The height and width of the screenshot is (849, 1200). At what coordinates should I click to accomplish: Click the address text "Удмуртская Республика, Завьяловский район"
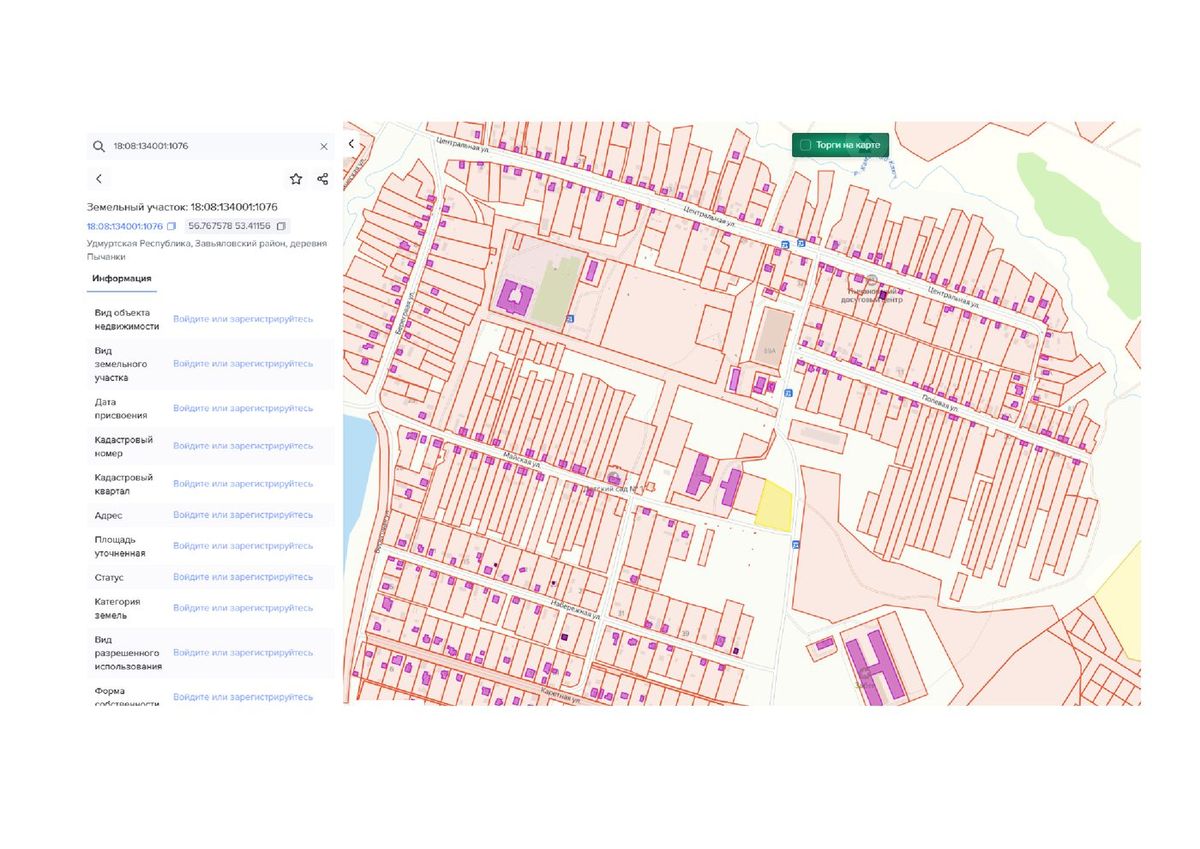[x=186, y=243]
